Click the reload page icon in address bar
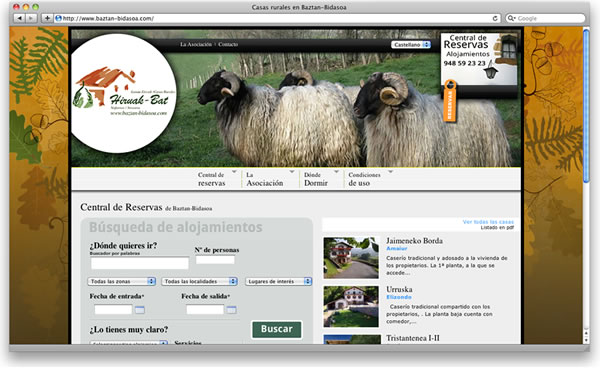The image size is (600, 368). [495, 18]
